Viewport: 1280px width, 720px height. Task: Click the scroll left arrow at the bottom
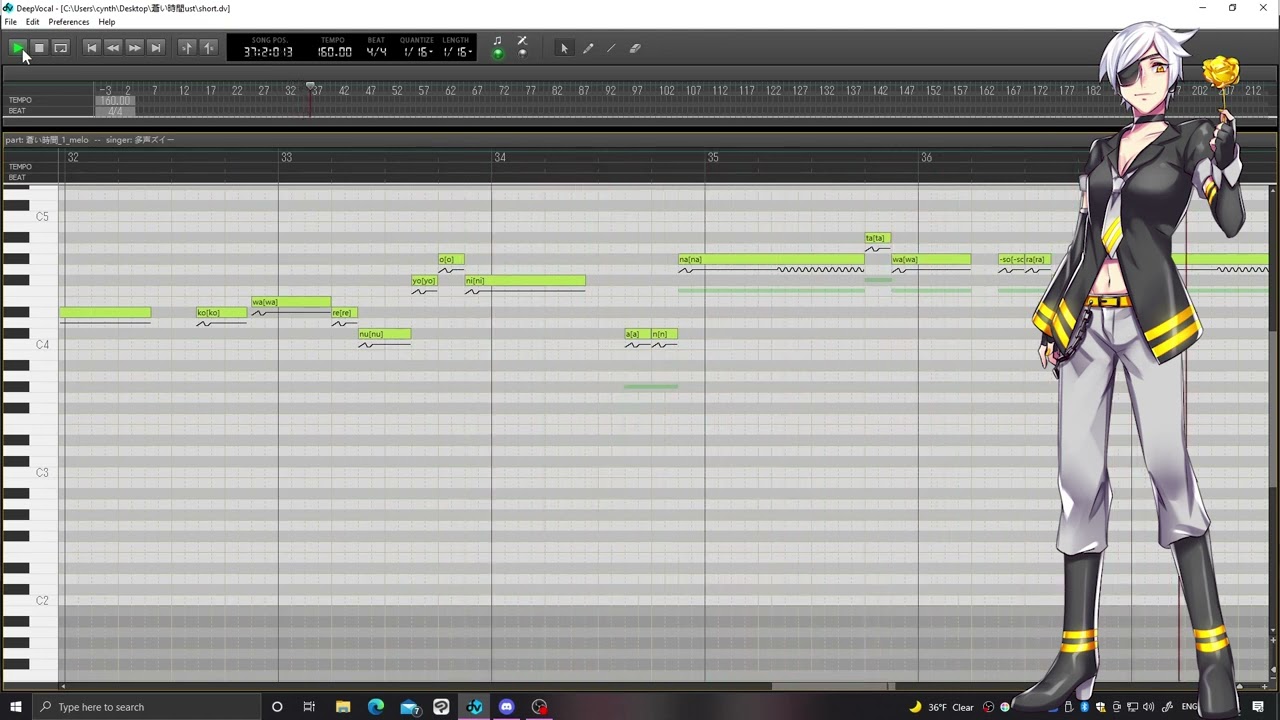coord(63,687)
